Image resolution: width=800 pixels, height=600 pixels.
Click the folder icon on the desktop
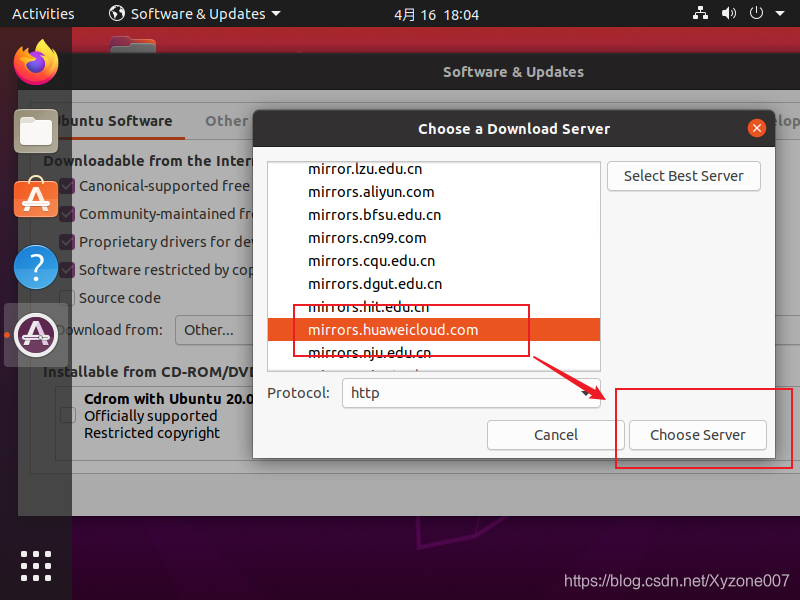coord(133,44)
